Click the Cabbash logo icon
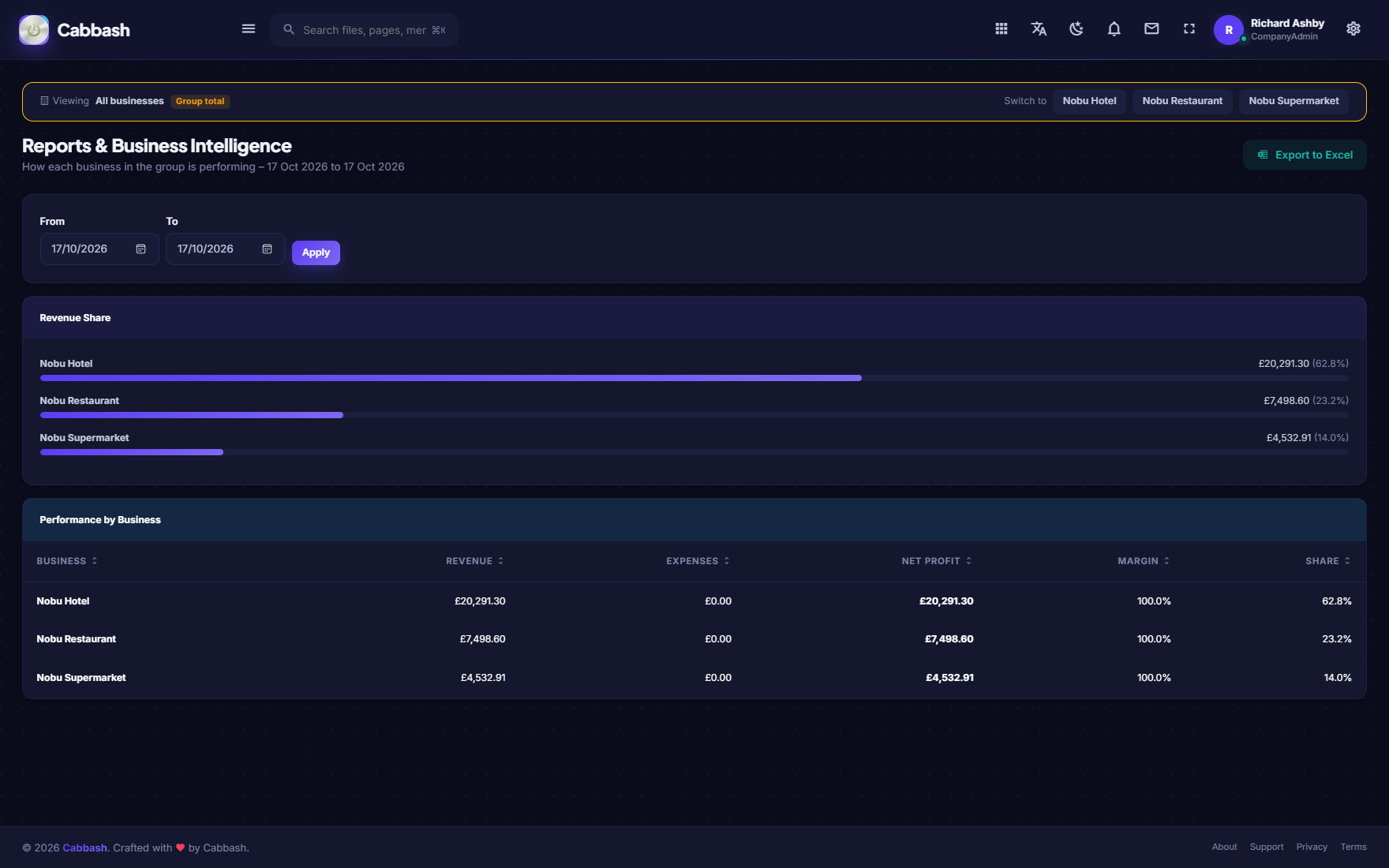 click(34, 30)
